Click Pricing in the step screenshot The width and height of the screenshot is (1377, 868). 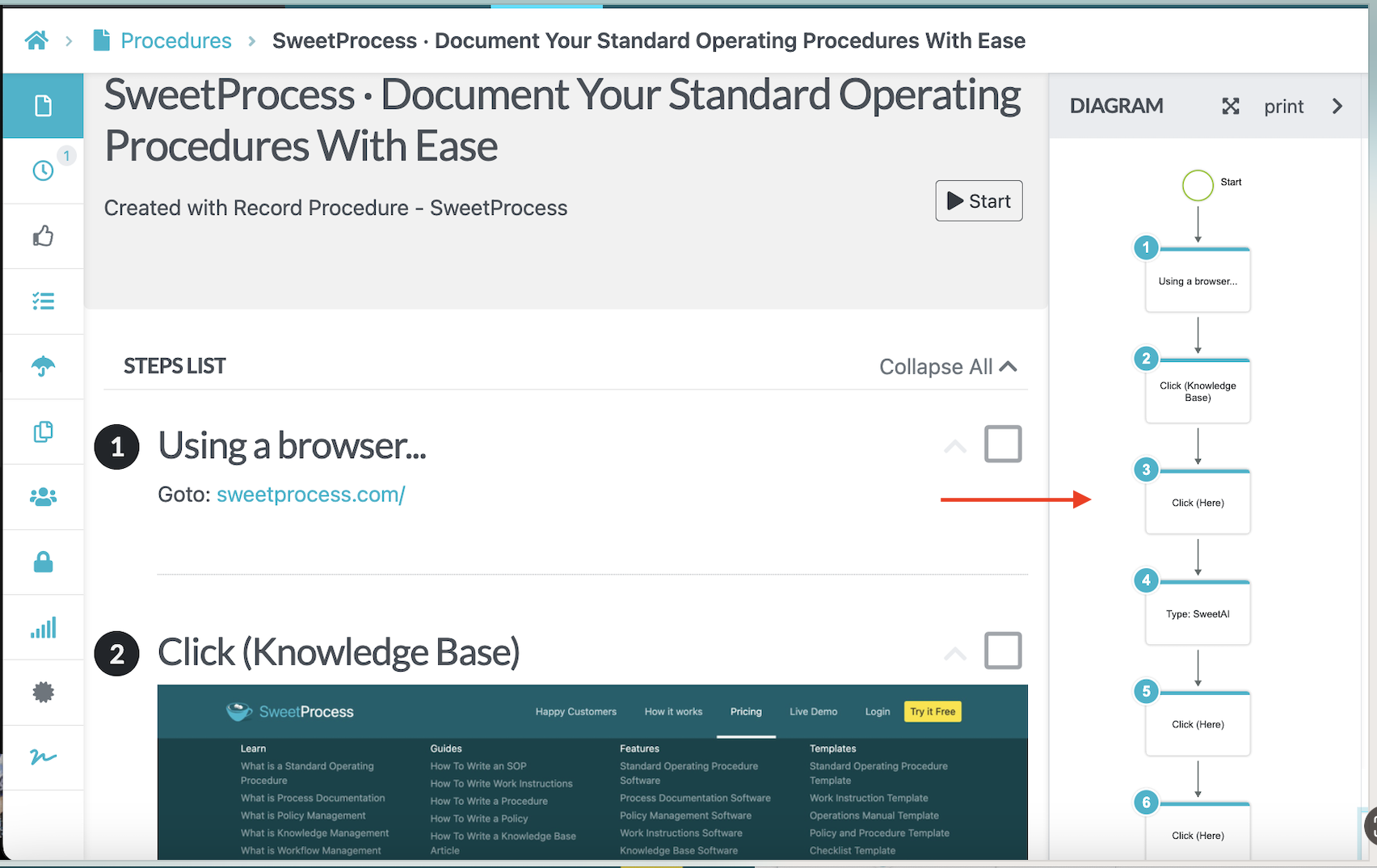click(x=746, y=712)
